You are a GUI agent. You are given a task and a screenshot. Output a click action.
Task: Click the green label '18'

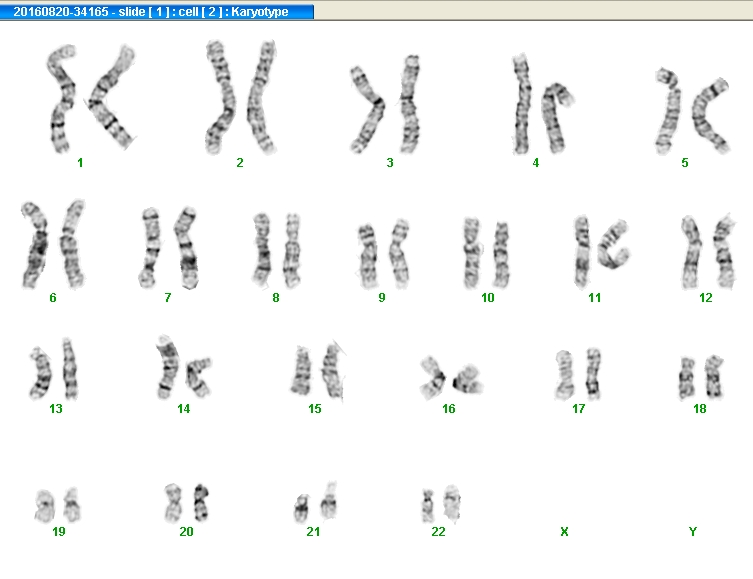coord(700,409)
